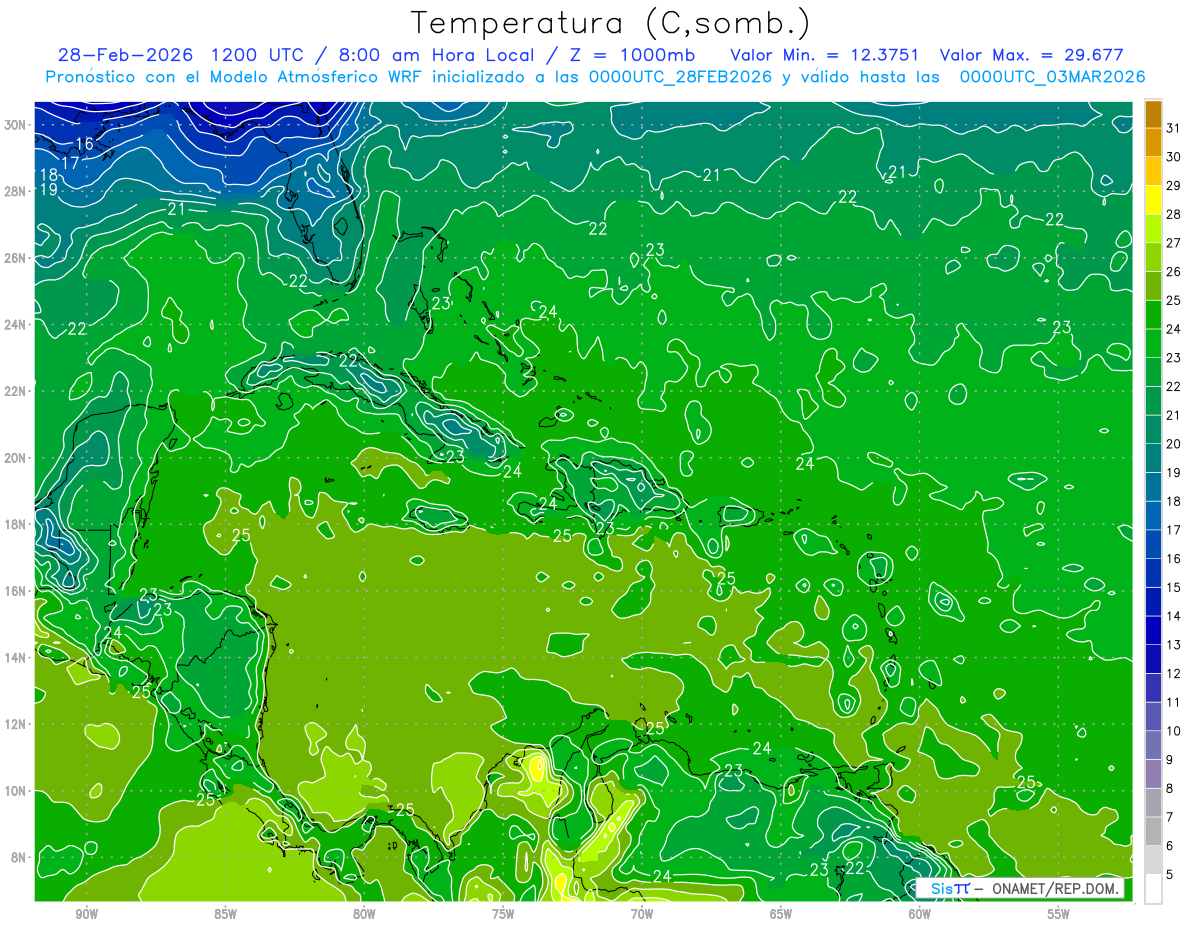Click the yellow hot spot near 10N 74W
This screenshot has width=1200, height=927.
coord(538,768)
